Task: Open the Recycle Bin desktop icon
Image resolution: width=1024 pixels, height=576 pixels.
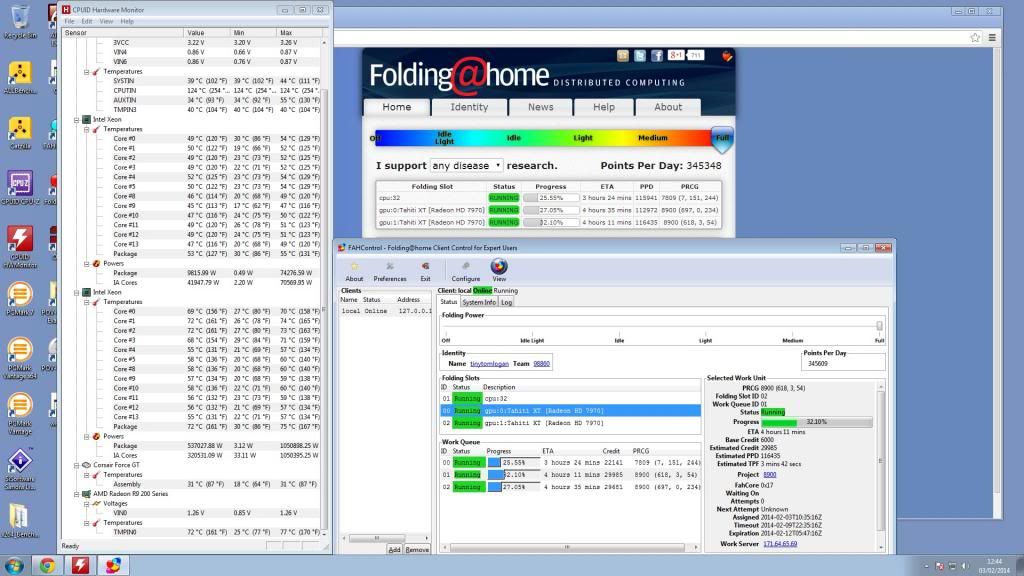Action: tap(20, 22)
